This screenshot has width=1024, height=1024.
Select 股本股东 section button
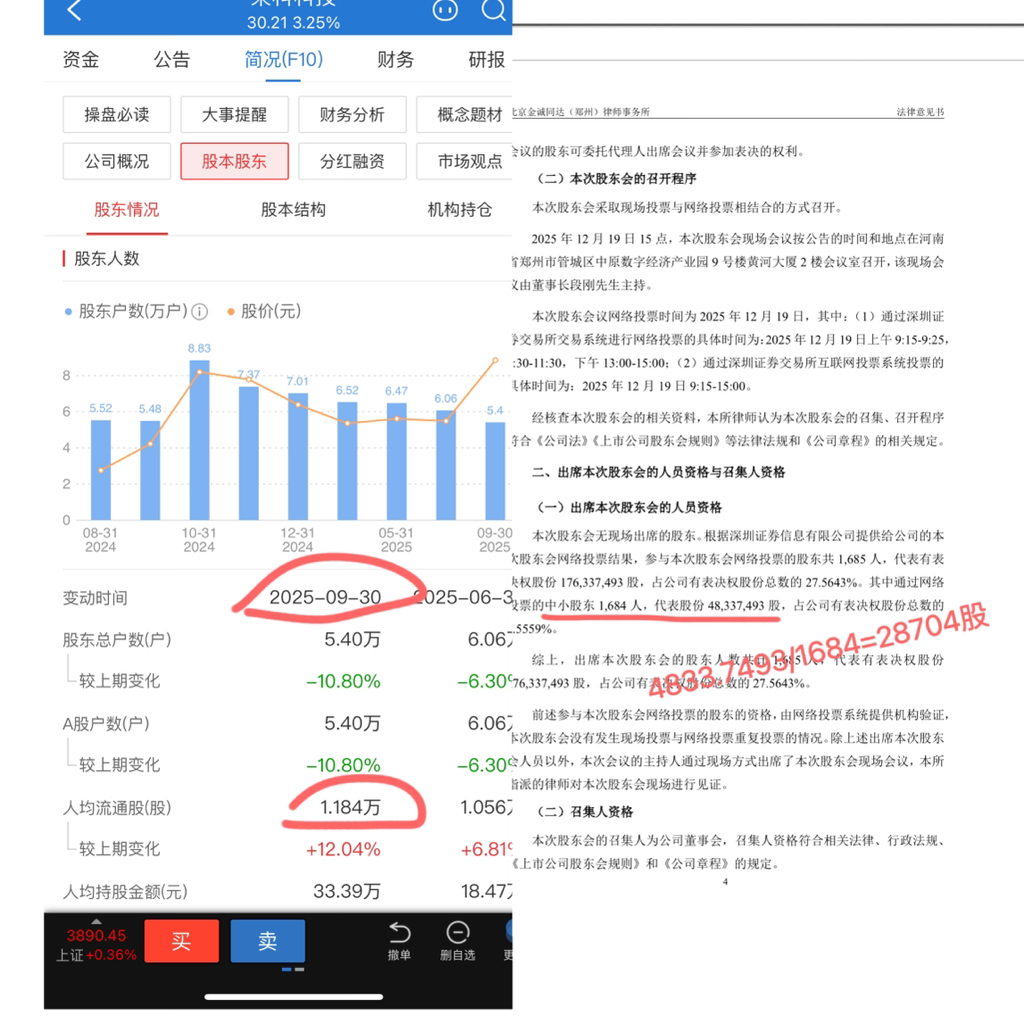click(x=234, y=161)
